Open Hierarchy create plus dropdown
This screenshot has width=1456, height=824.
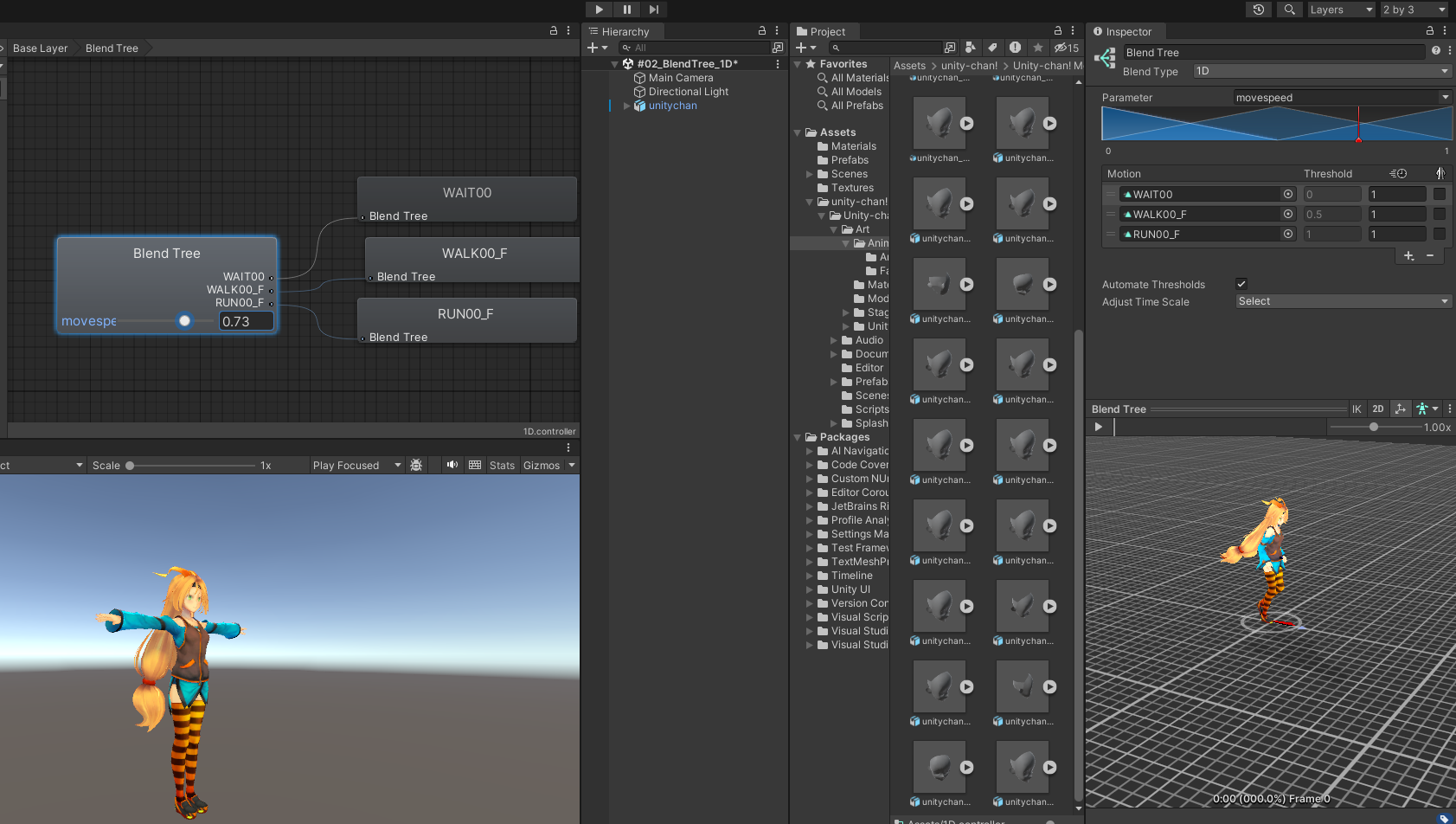(x=597, y=48)
